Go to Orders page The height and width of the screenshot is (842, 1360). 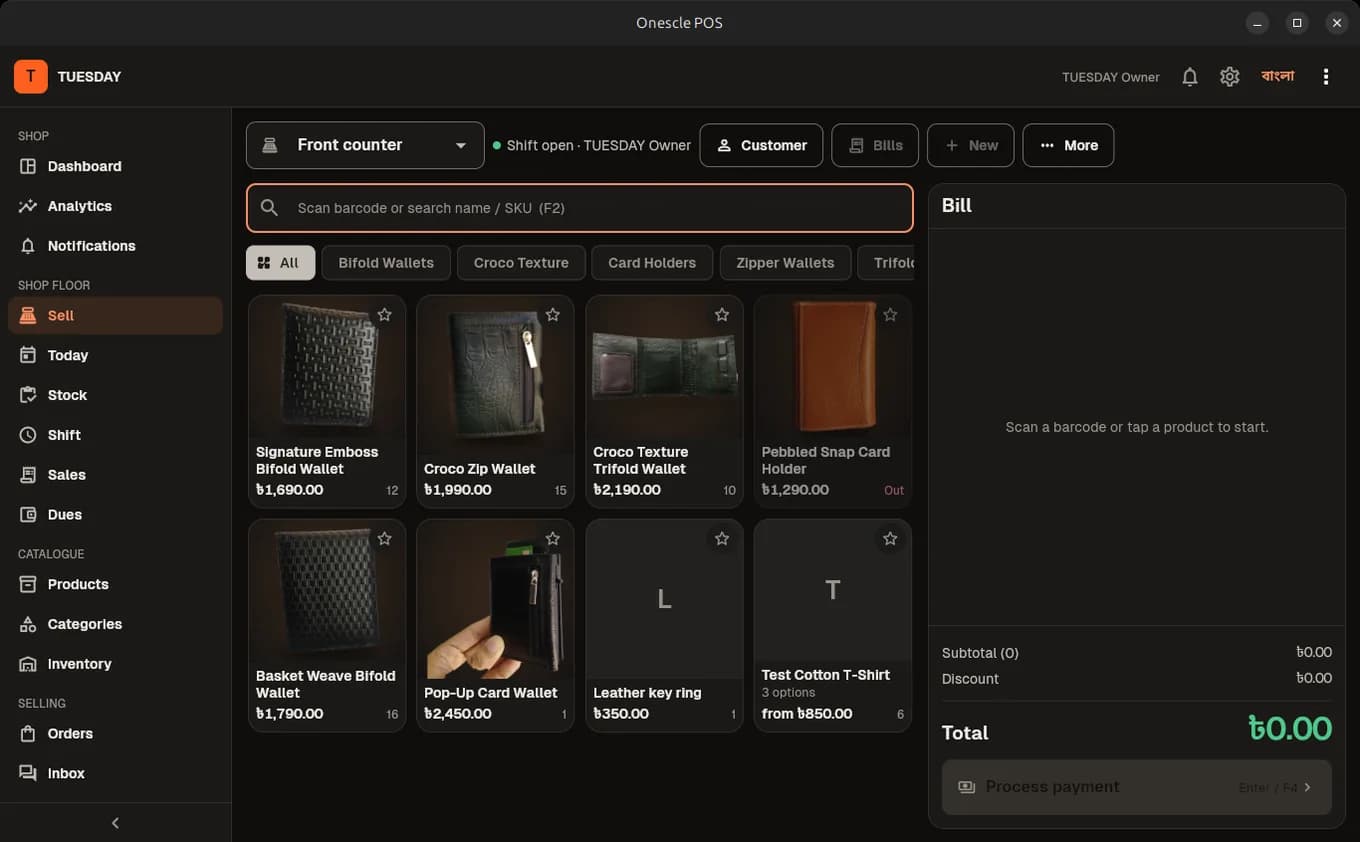(x=115, y=733)
